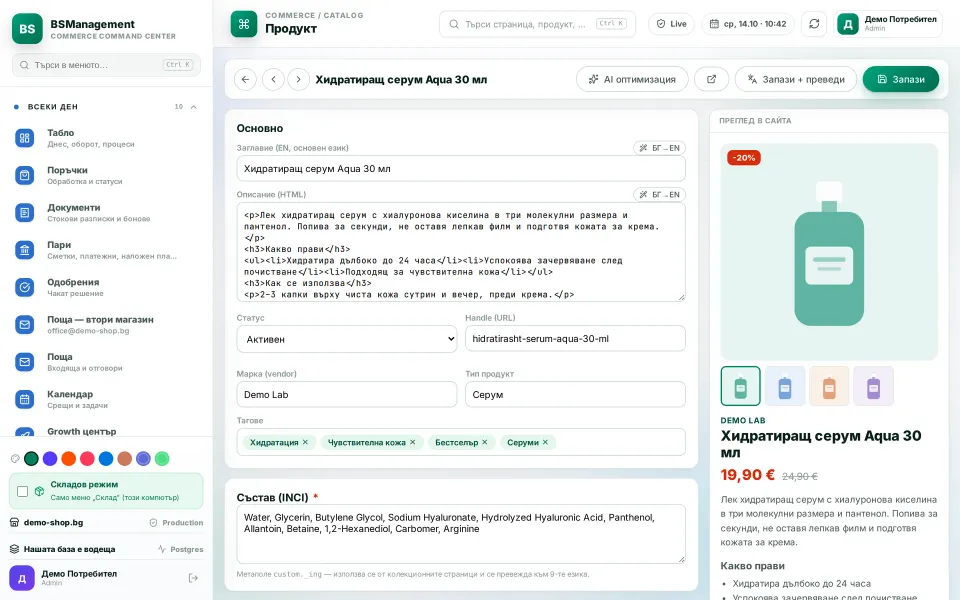960x600 pixels.
Task: Click into the Тип продукт field
Action: 575,394
